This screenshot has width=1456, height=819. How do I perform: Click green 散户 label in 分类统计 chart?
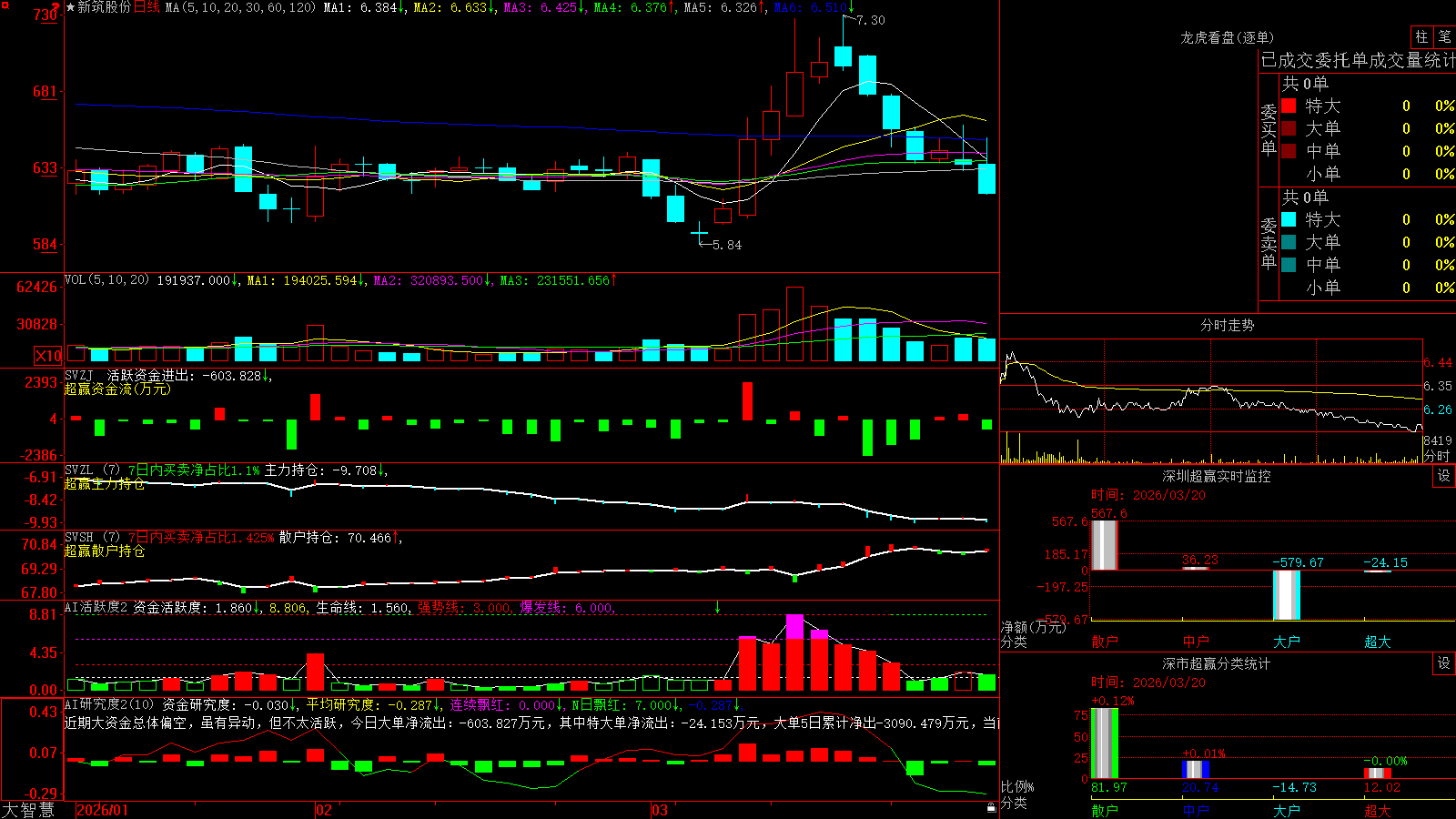(1104, 810)
